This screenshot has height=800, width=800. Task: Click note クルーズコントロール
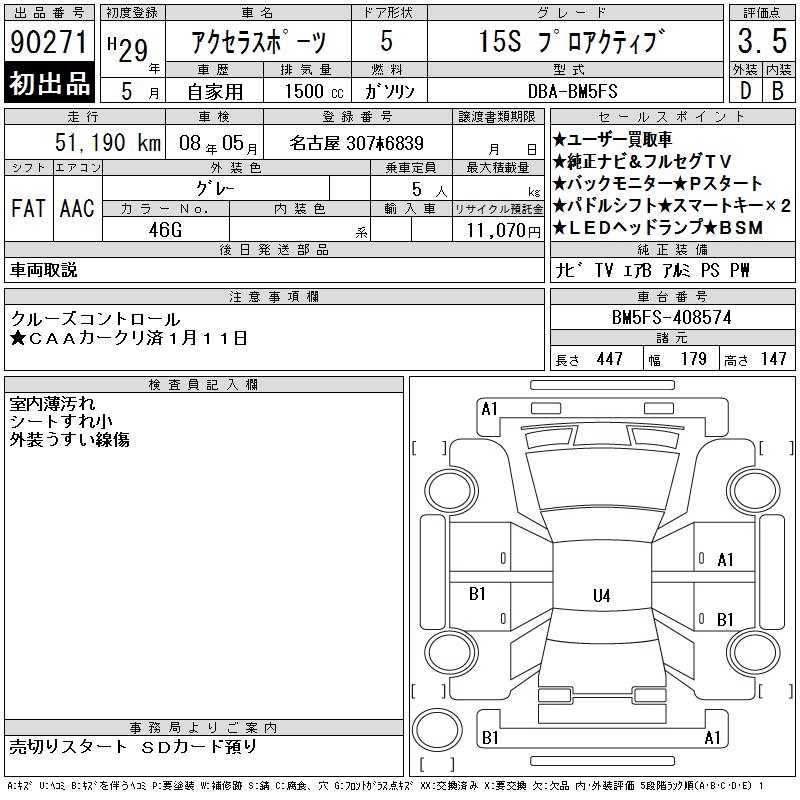pos(95,319)
